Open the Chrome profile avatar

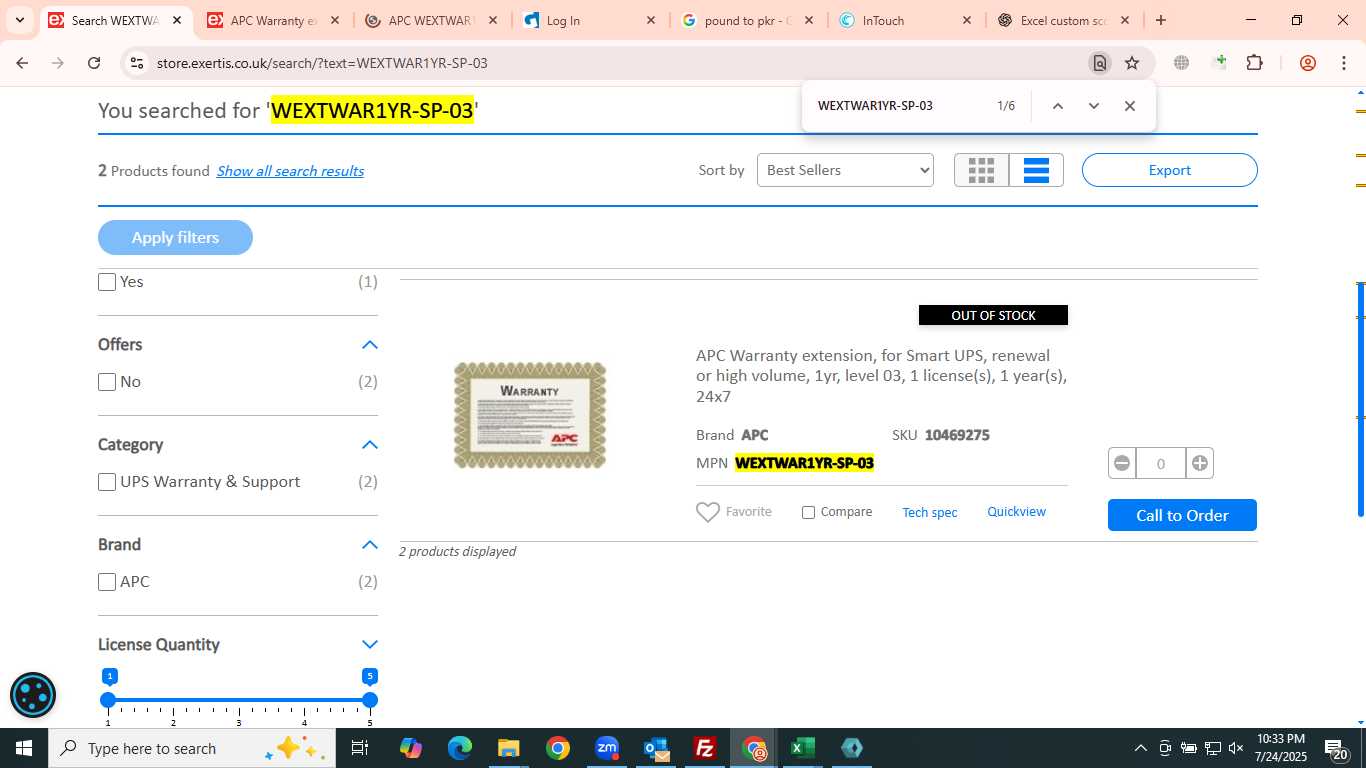click(1308, 63)
